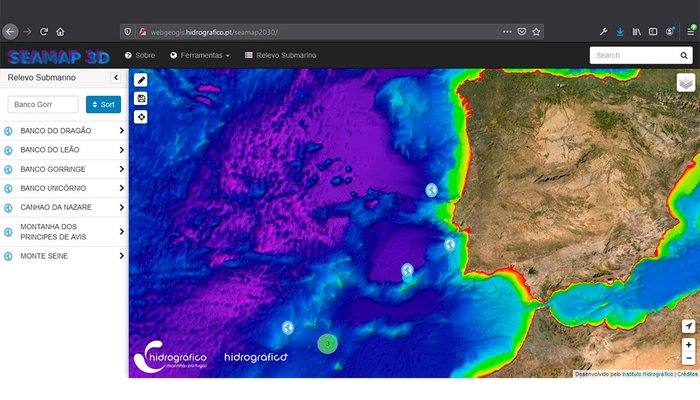Viewport: 700px width, 400px height.
Task: Click the geolocation arrow button
Action: [688, 327]
